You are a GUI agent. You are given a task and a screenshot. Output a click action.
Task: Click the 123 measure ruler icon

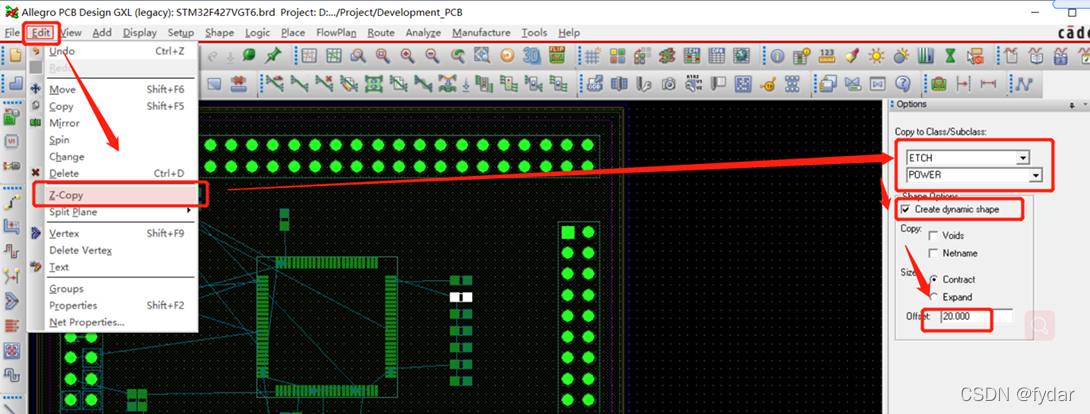827,56
